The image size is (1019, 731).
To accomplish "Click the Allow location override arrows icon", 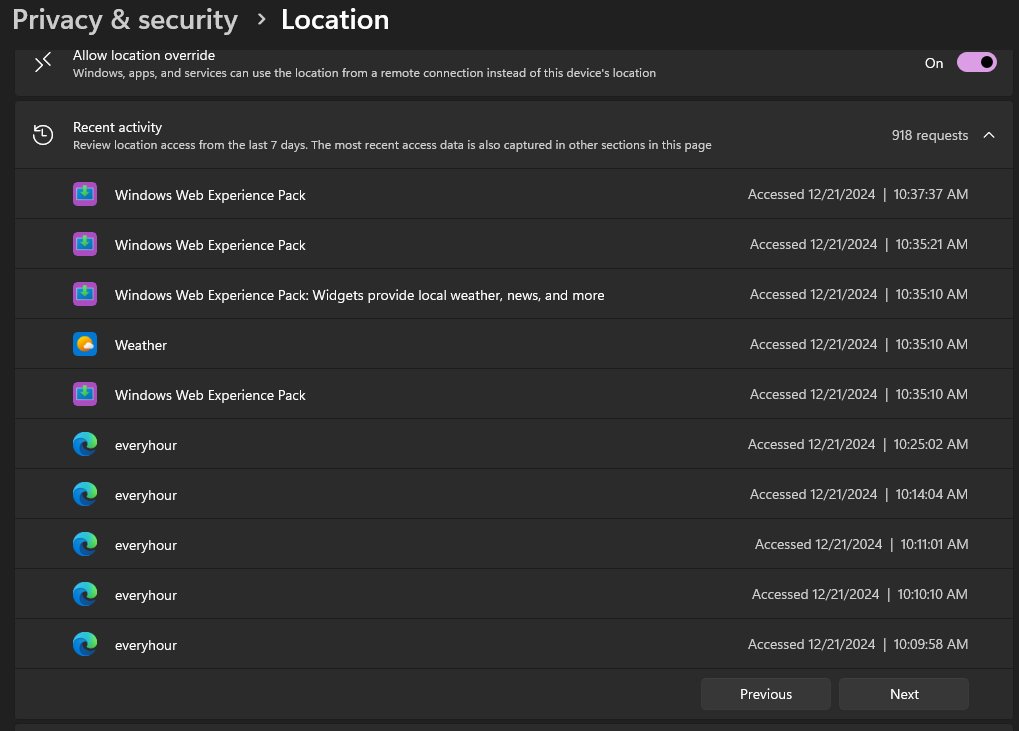I will pyautogui.click(x=43, y=63).
